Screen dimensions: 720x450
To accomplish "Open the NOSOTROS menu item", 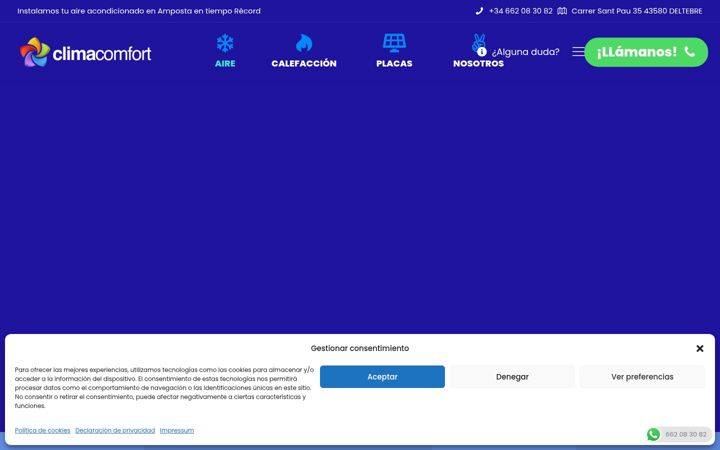I will click(x=478, y=63).
